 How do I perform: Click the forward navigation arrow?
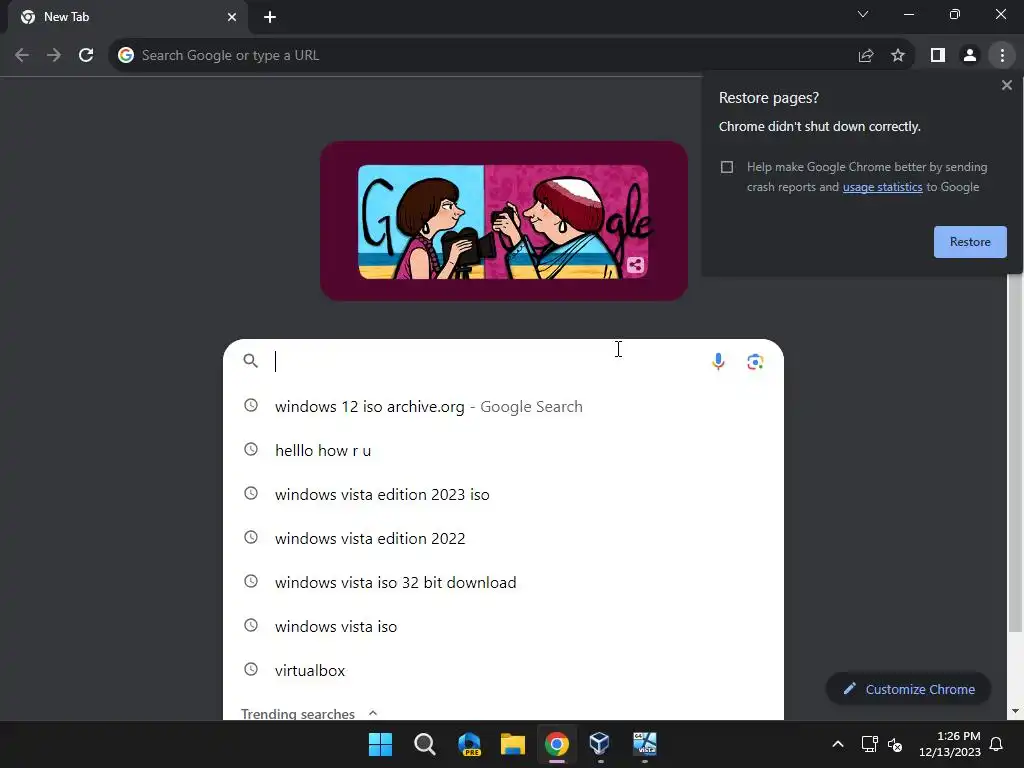tap(54, 55)
